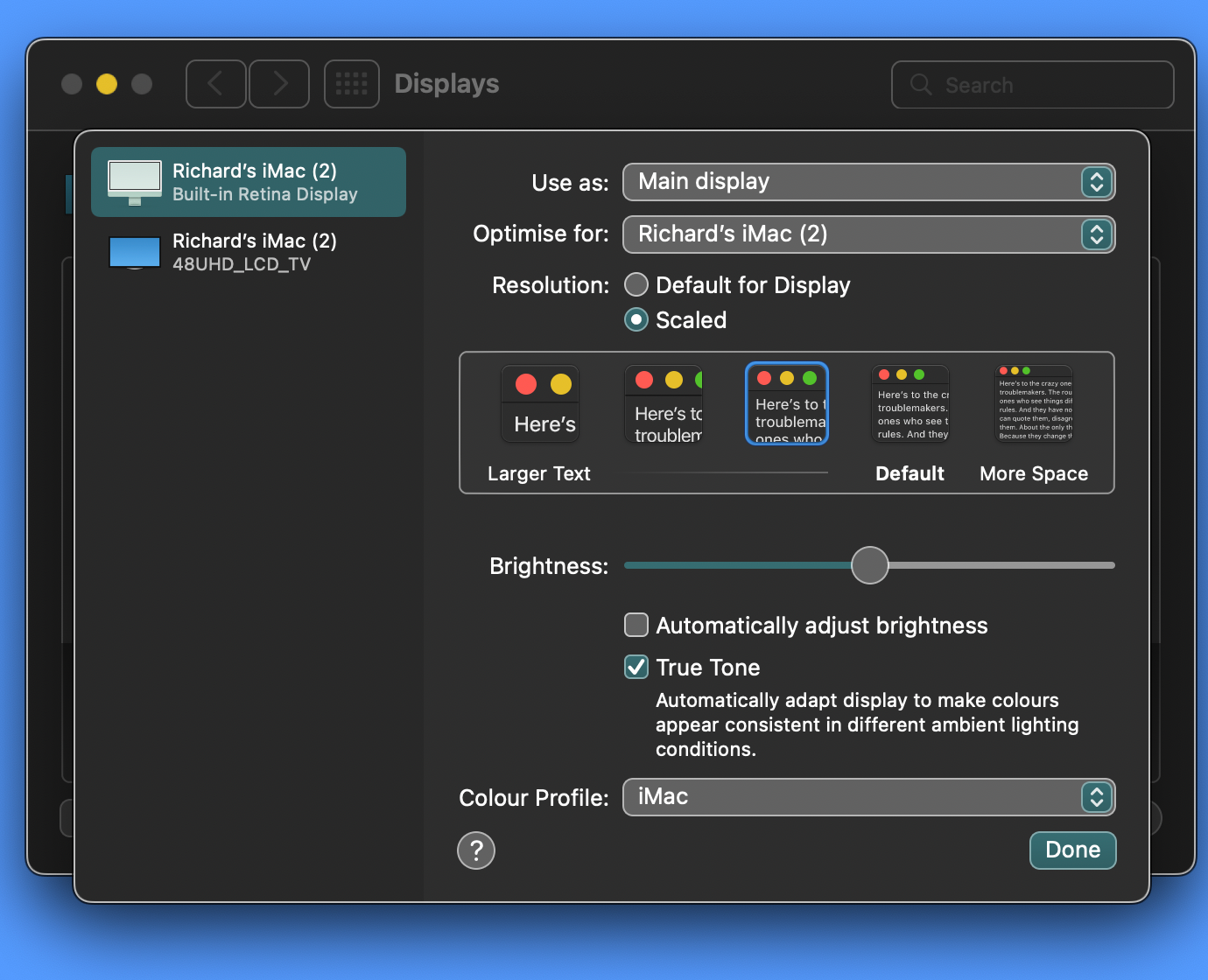Click the help question mark button
1208x980 pixels.
(476, 850)
